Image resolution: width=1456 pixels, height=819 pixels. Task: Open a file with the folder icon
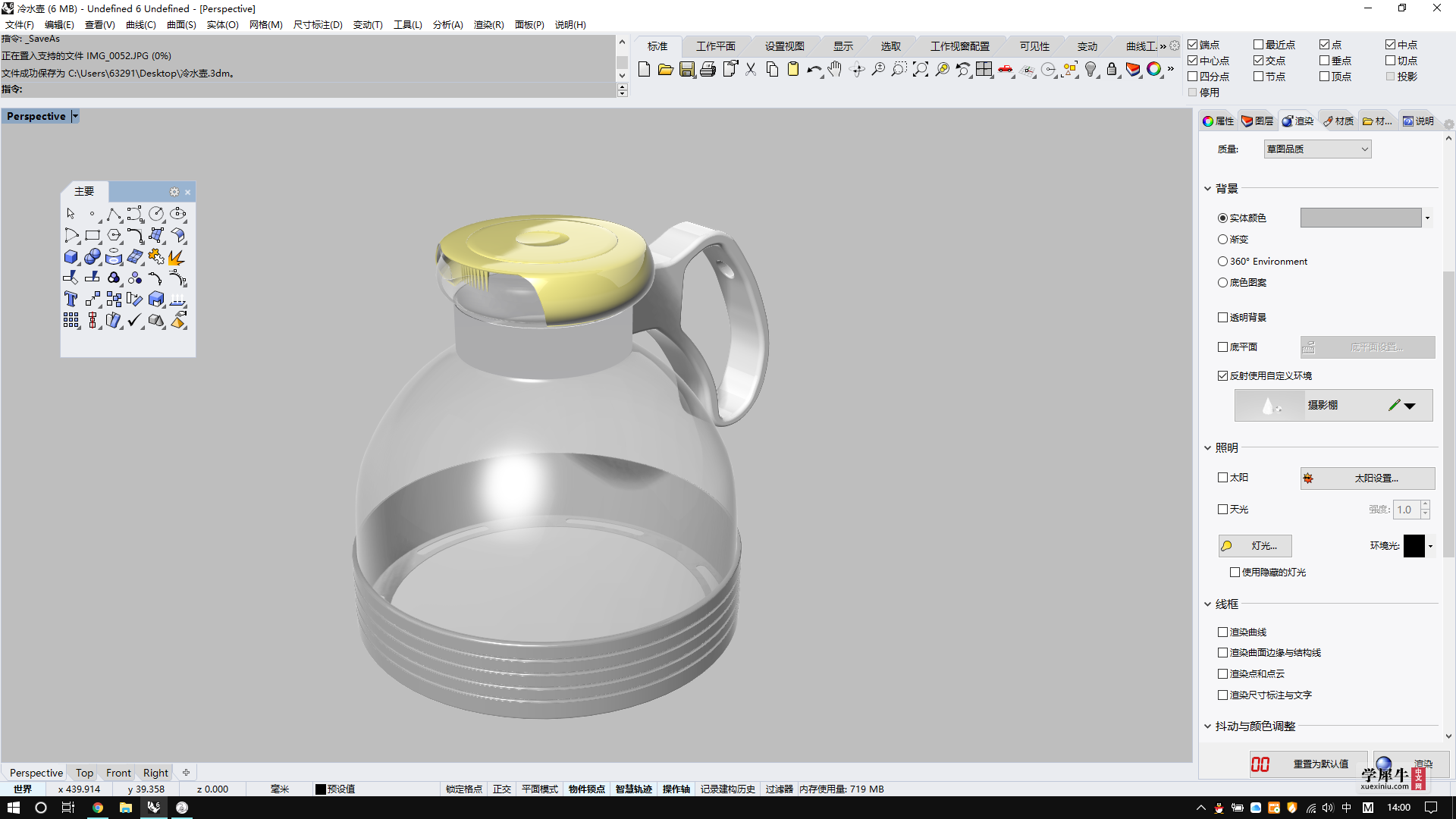pos(665,70)
